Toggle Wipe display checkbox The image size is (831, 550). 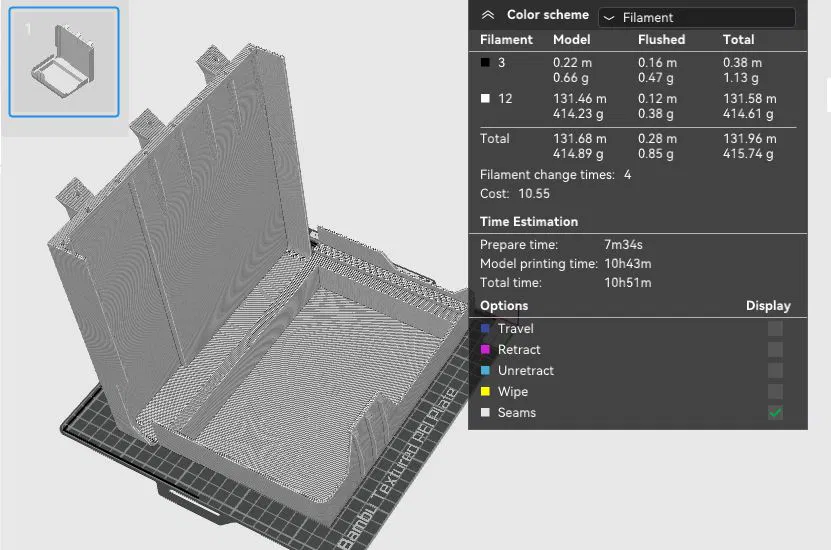pyautogui.click(x=775, y=392)
